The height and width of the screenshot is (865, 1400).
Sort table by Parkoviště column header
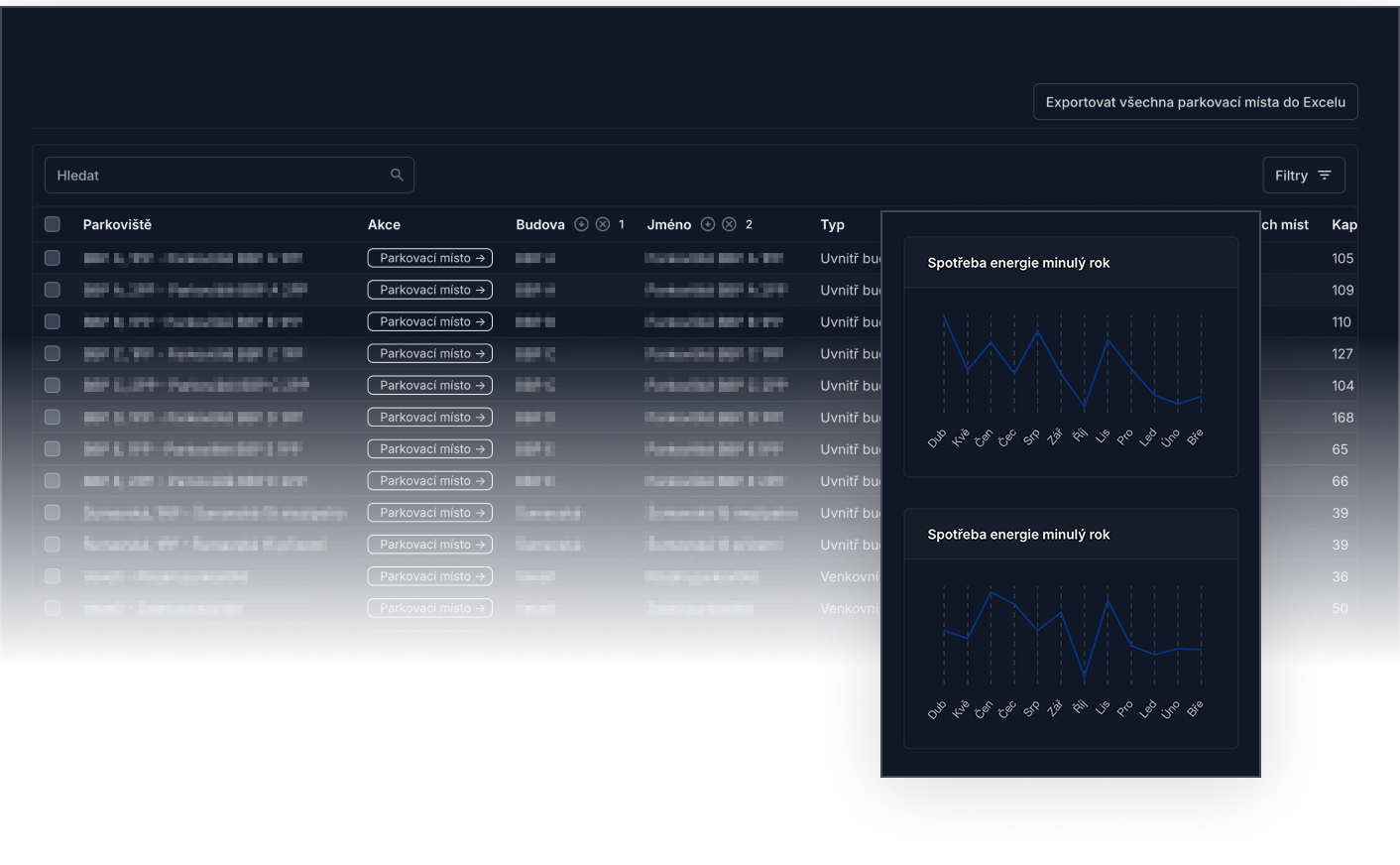tap(117, 225)
